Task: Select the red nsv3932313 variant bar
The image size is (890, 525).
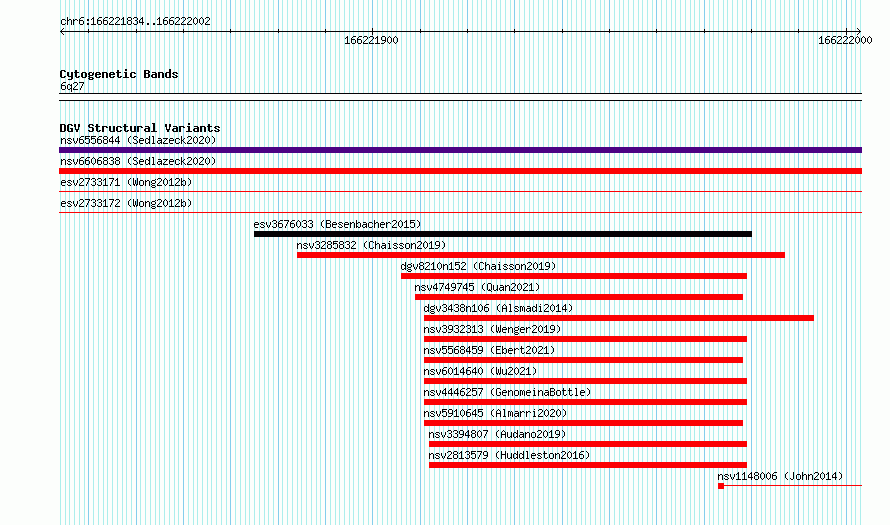Action: coord(585,339)
